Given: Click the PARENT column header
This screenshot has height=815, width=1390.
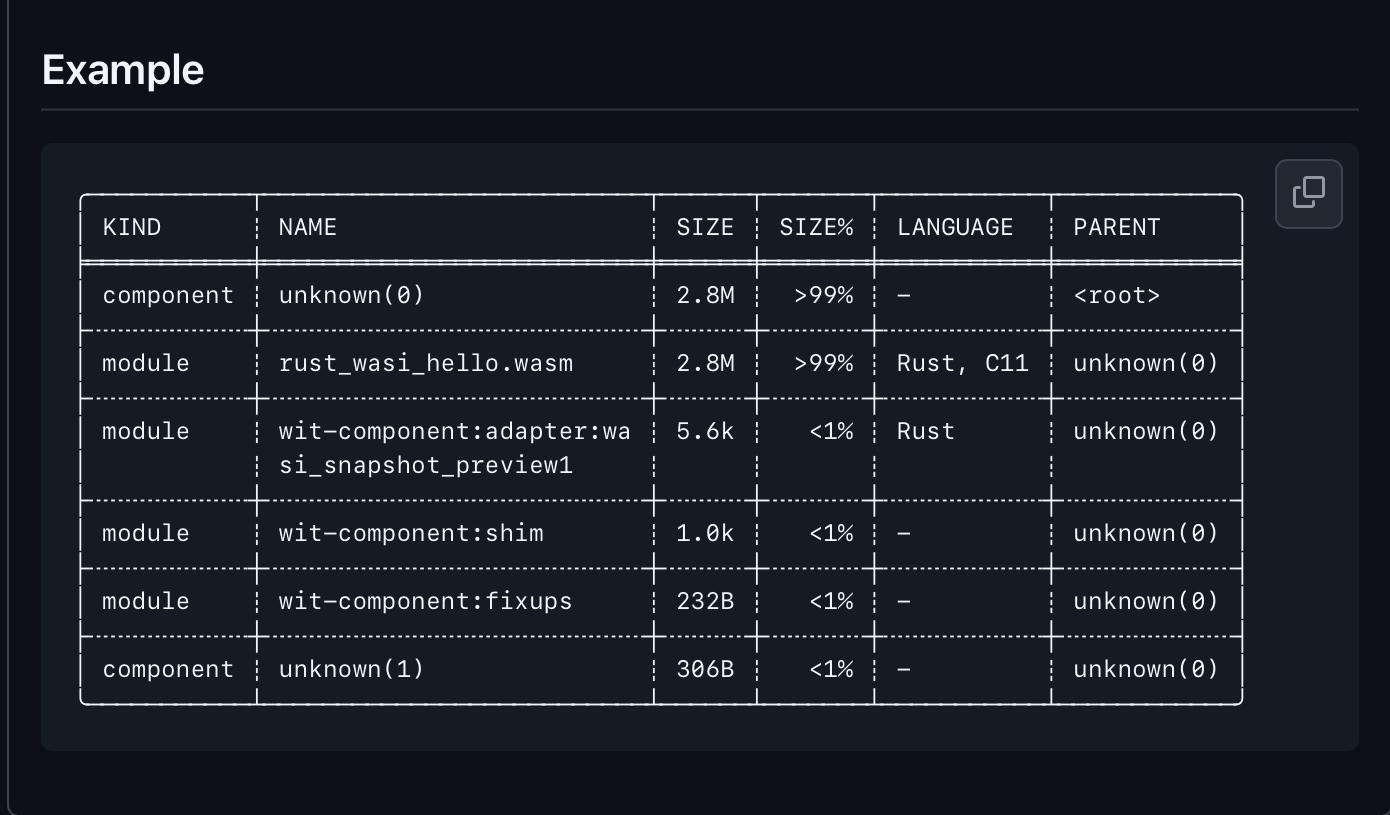Looking at the screenshot, I should [x=1116, y=227].
